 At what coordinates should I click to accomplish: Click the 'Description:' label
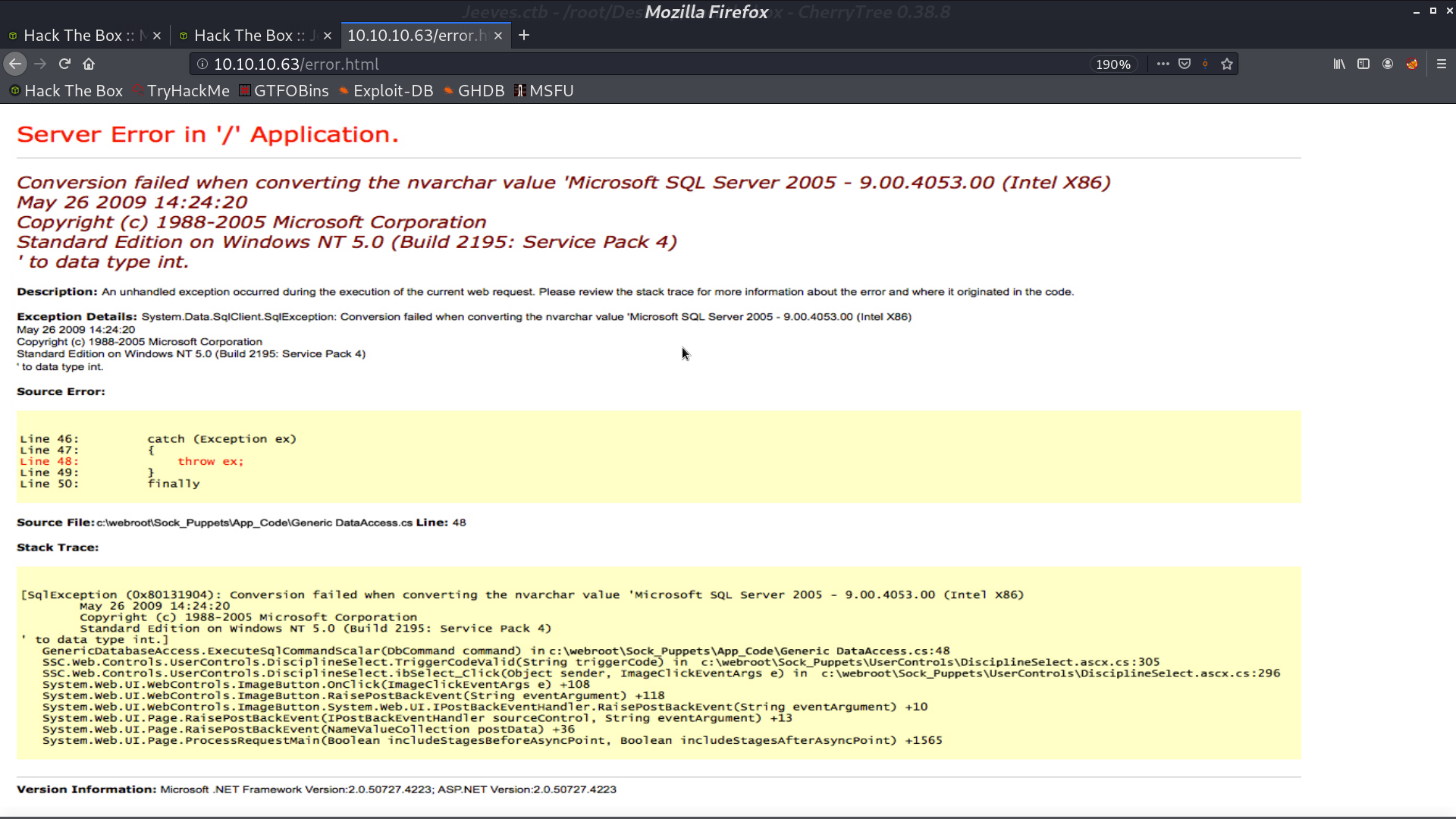coord(57,292)
